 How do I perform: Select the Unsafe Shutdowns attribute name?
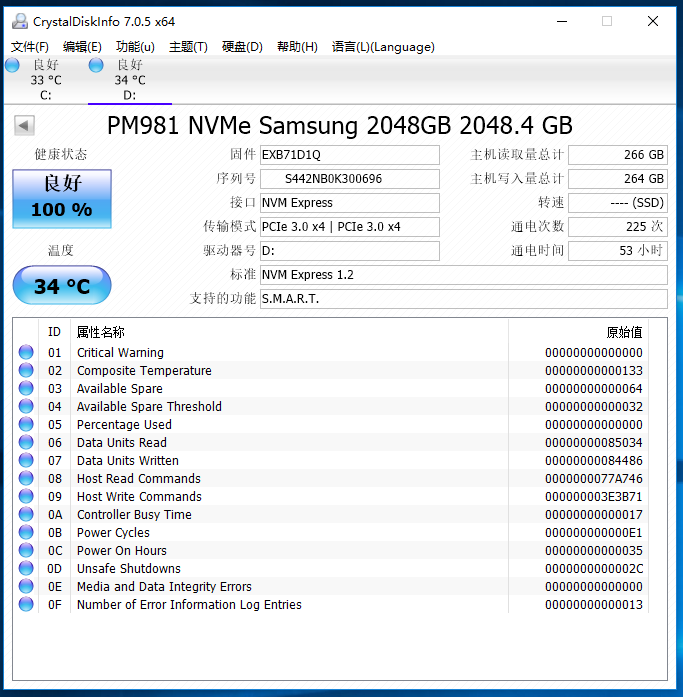(x=129, y=569)
